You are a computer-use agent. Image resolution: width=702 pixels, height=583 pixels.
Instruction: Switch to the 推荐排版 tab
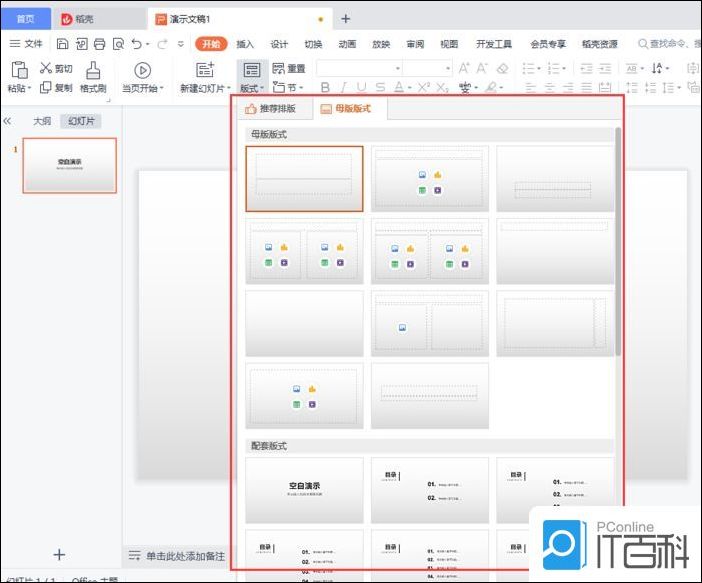point(270,108)
